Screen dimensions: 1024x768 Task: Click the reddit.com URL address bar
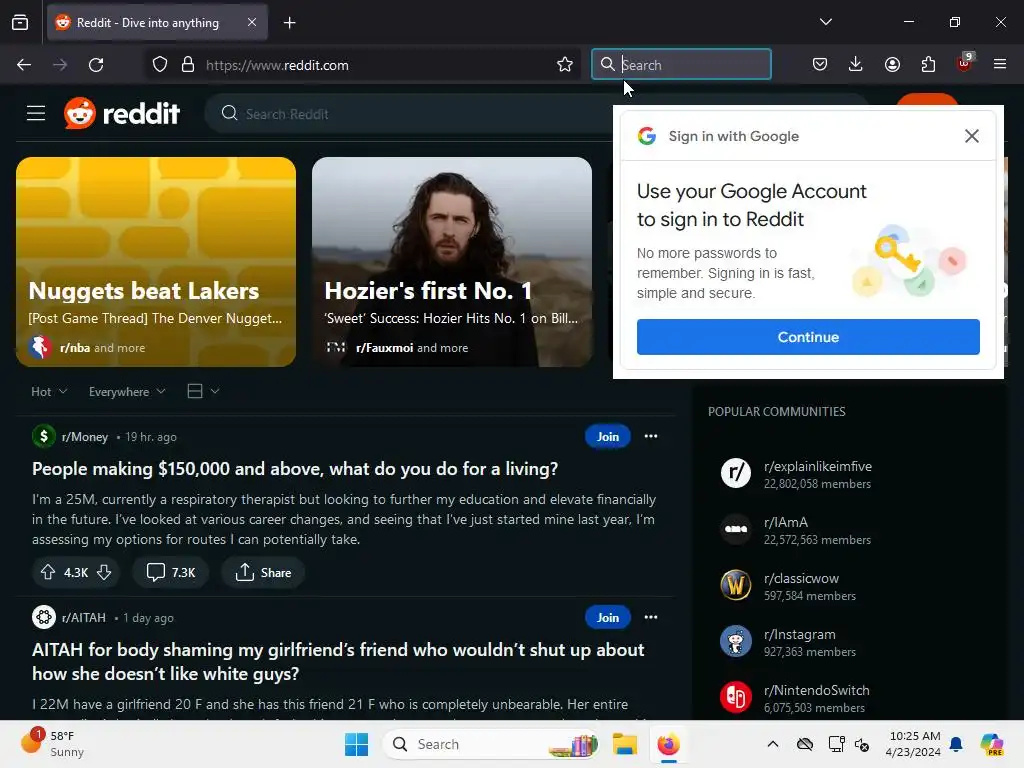pyautogui.click(x=362, y=65)
